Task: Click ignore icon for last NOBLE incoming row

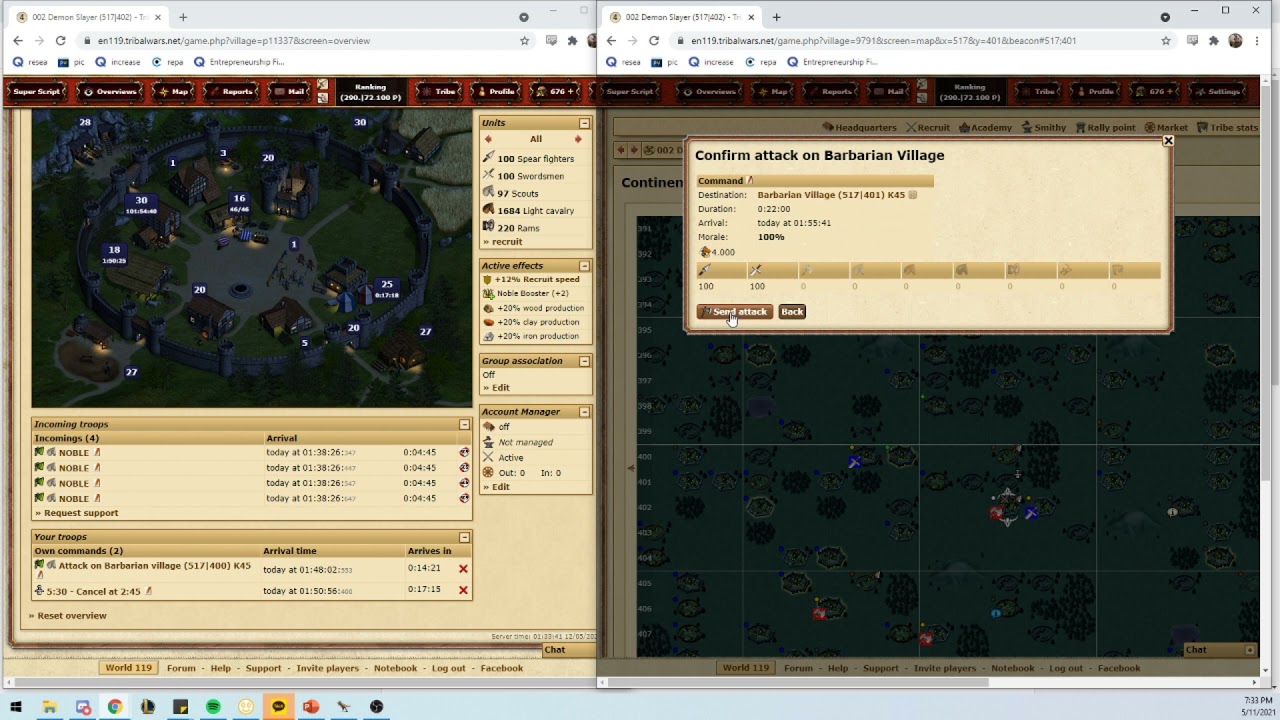Action: pyautogui.click(x=464, y=498)
